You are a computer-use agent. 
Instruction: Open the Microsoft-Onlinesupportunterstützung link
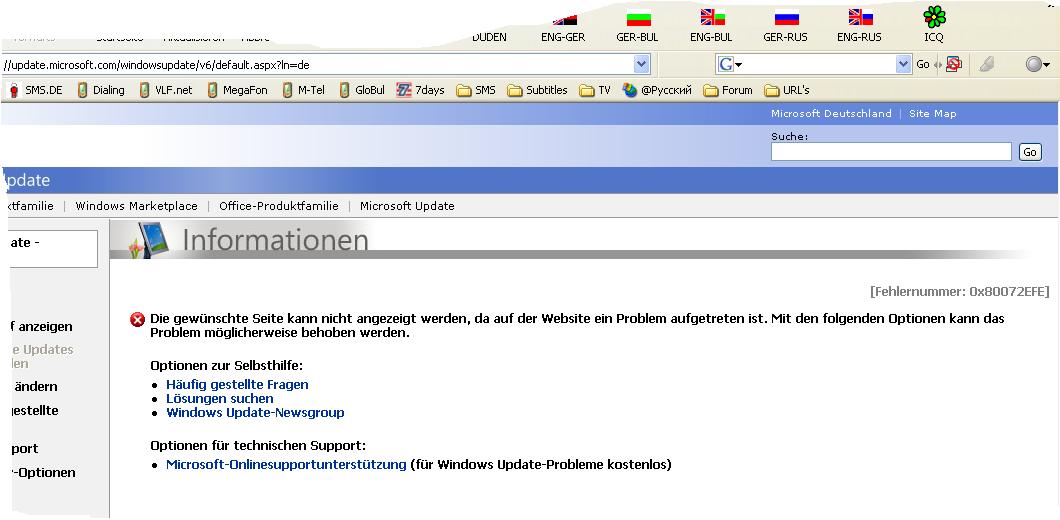click(x=286, y=465)
